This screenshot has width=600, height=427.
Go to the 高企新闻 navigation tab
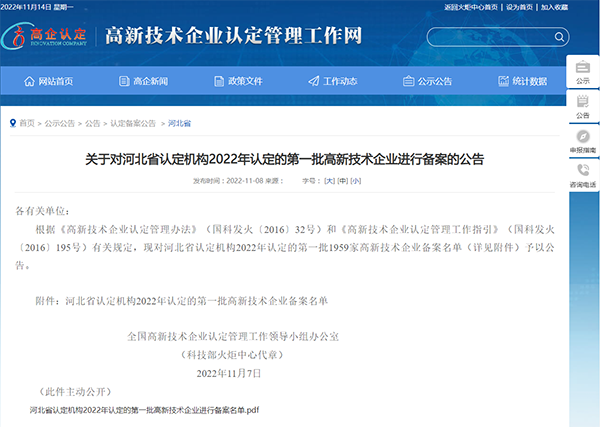150,81
